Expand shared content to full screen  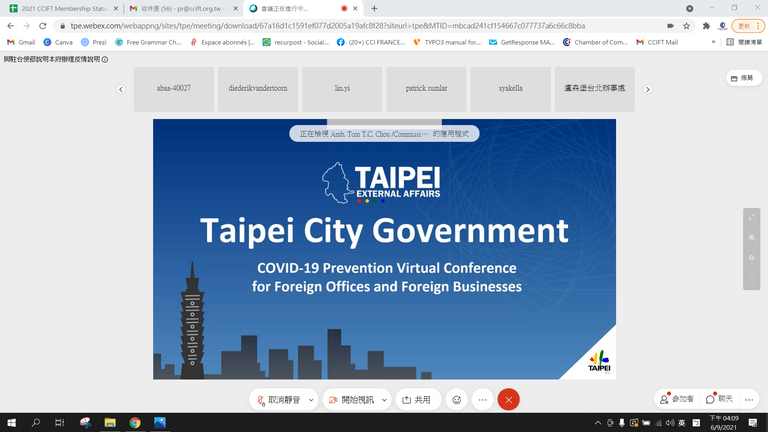tap(751, 216)
